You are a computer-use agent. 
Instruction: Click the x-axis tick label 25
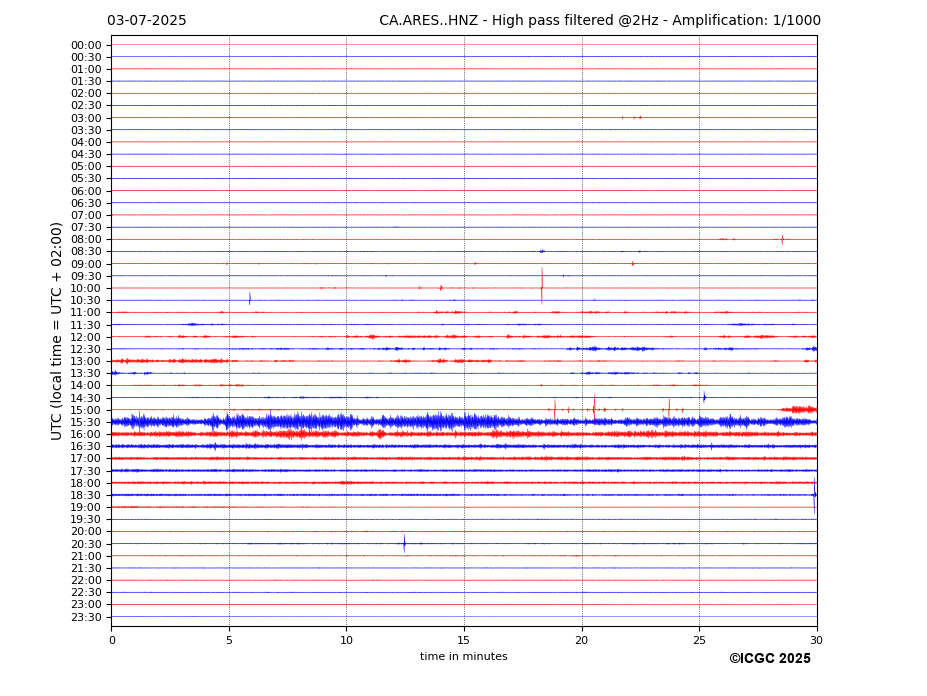click(x=699, y=640)
